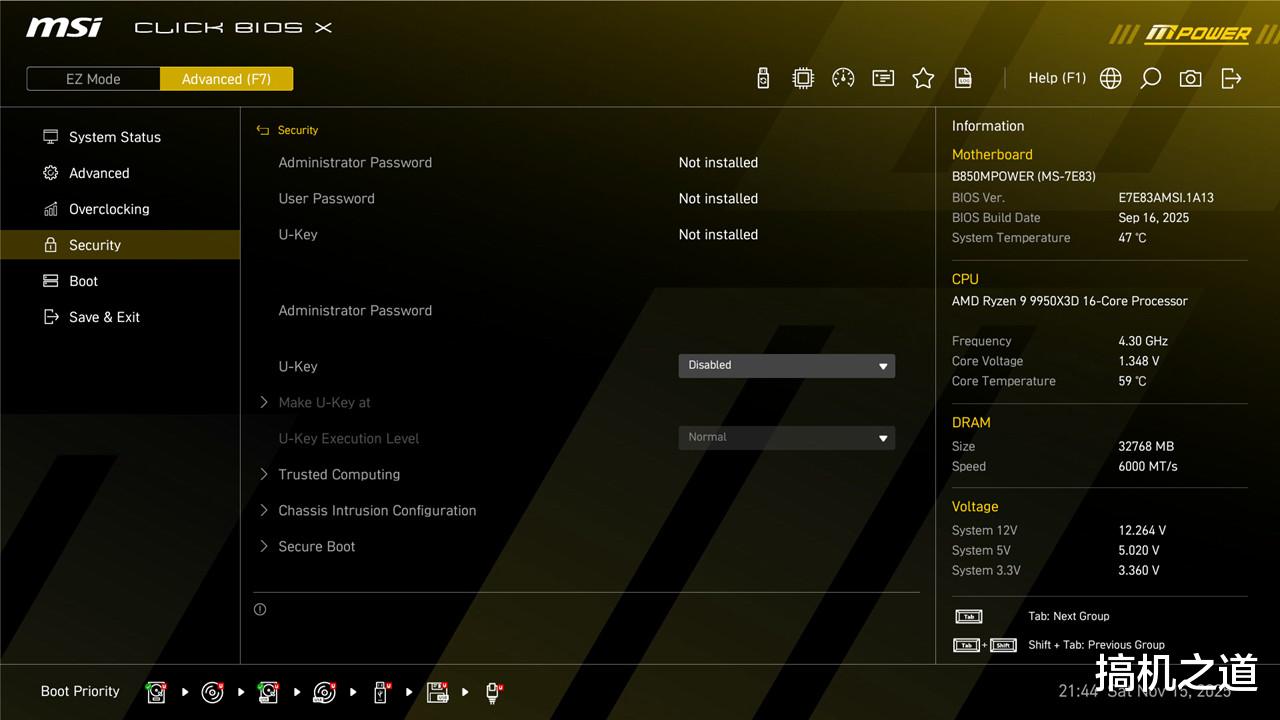The image size is (1280, 720).
Task: Open Save & Exit
Action: point(120,317)
